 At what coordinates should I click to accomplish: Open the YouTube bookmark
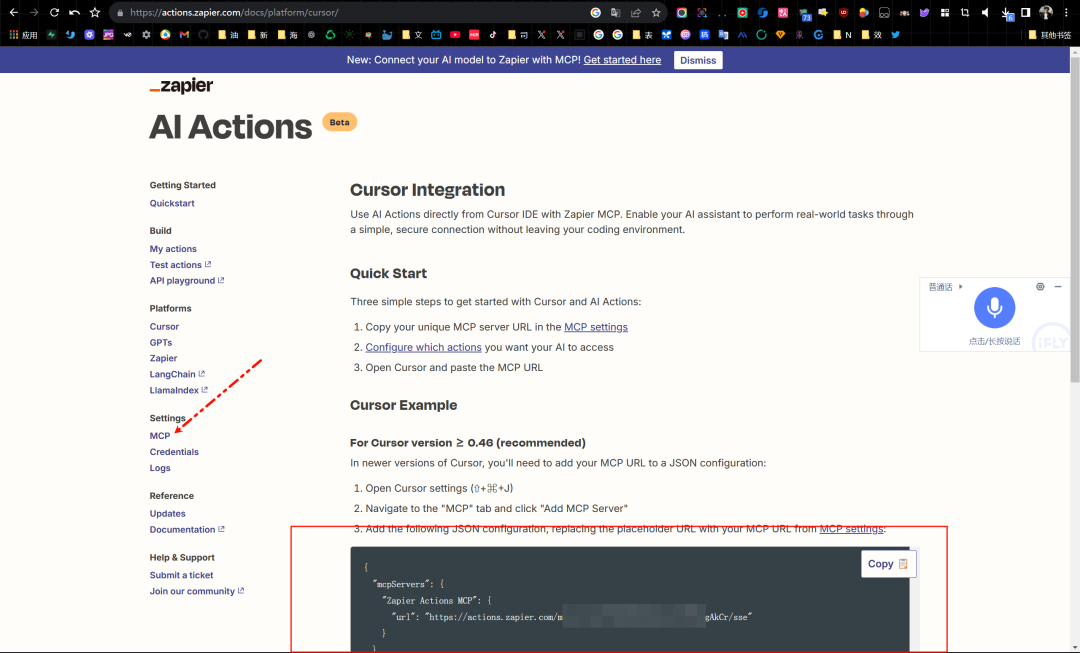pyautogui.click(x=455, y=34)
